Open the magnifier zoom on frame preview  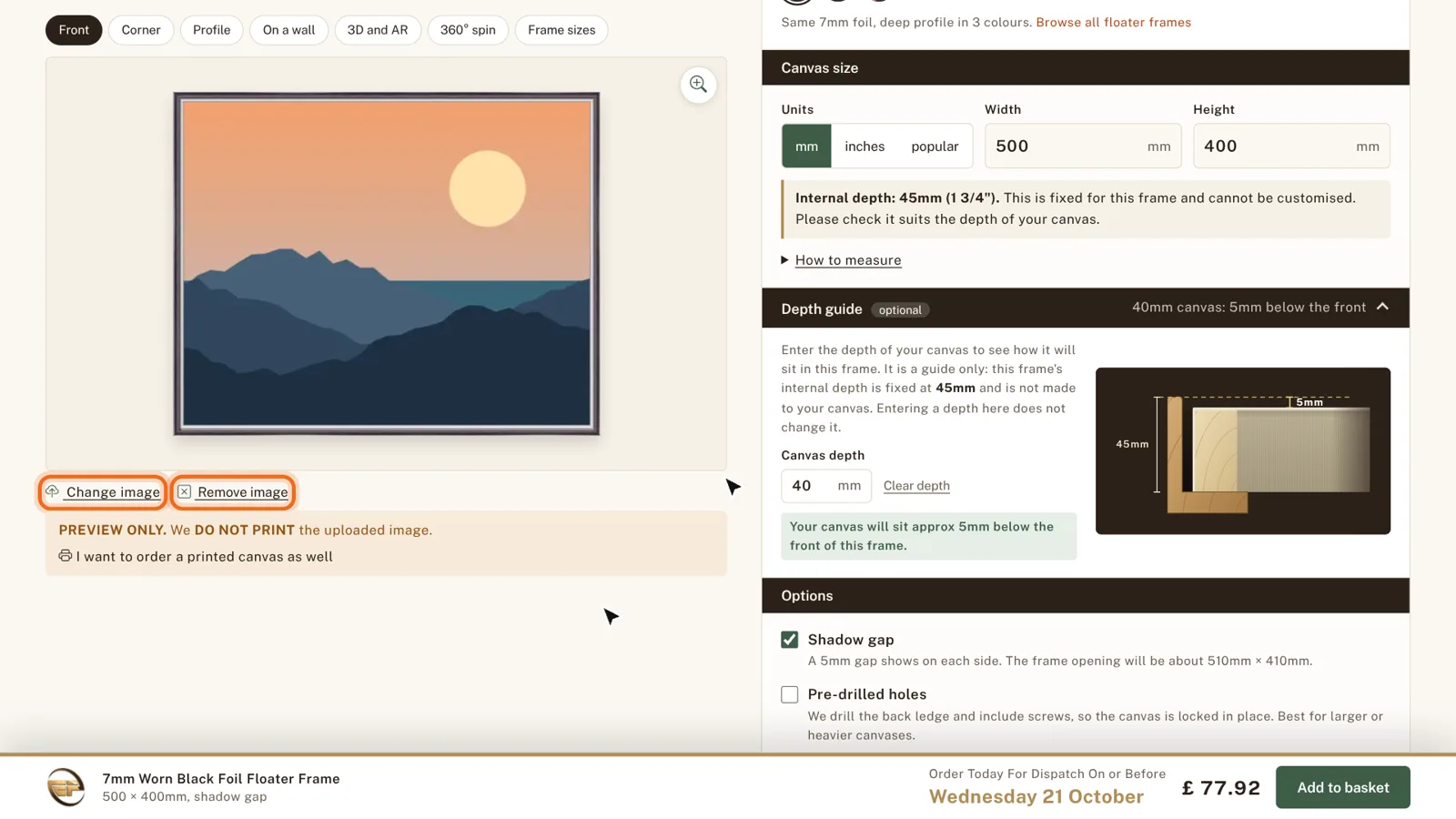coord(698,85)
